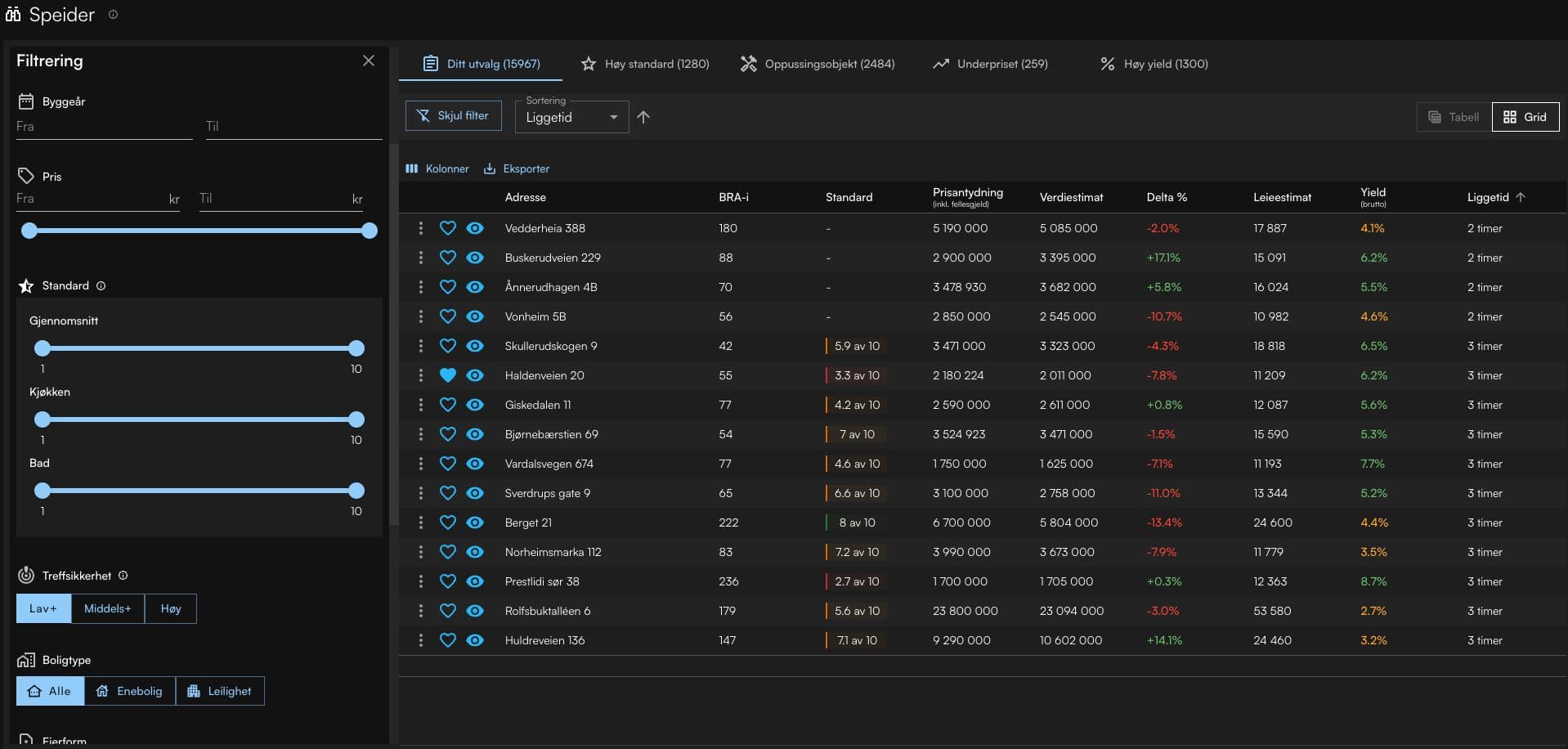Click the Byggeår Fra input field
This screenshot has height=749, width=1568.
[104, 127]
